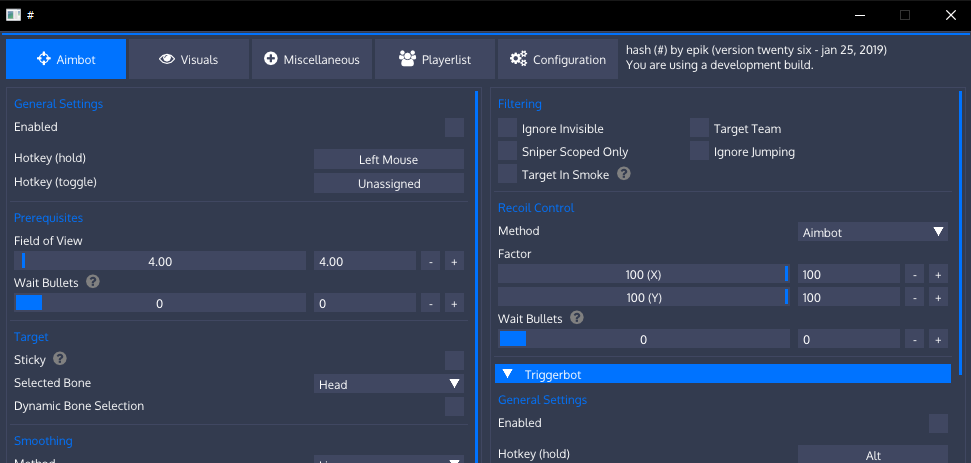Toggle Ignore Invisible checkbox
Viewport: 971px width, 463px height.
(508, 128)
